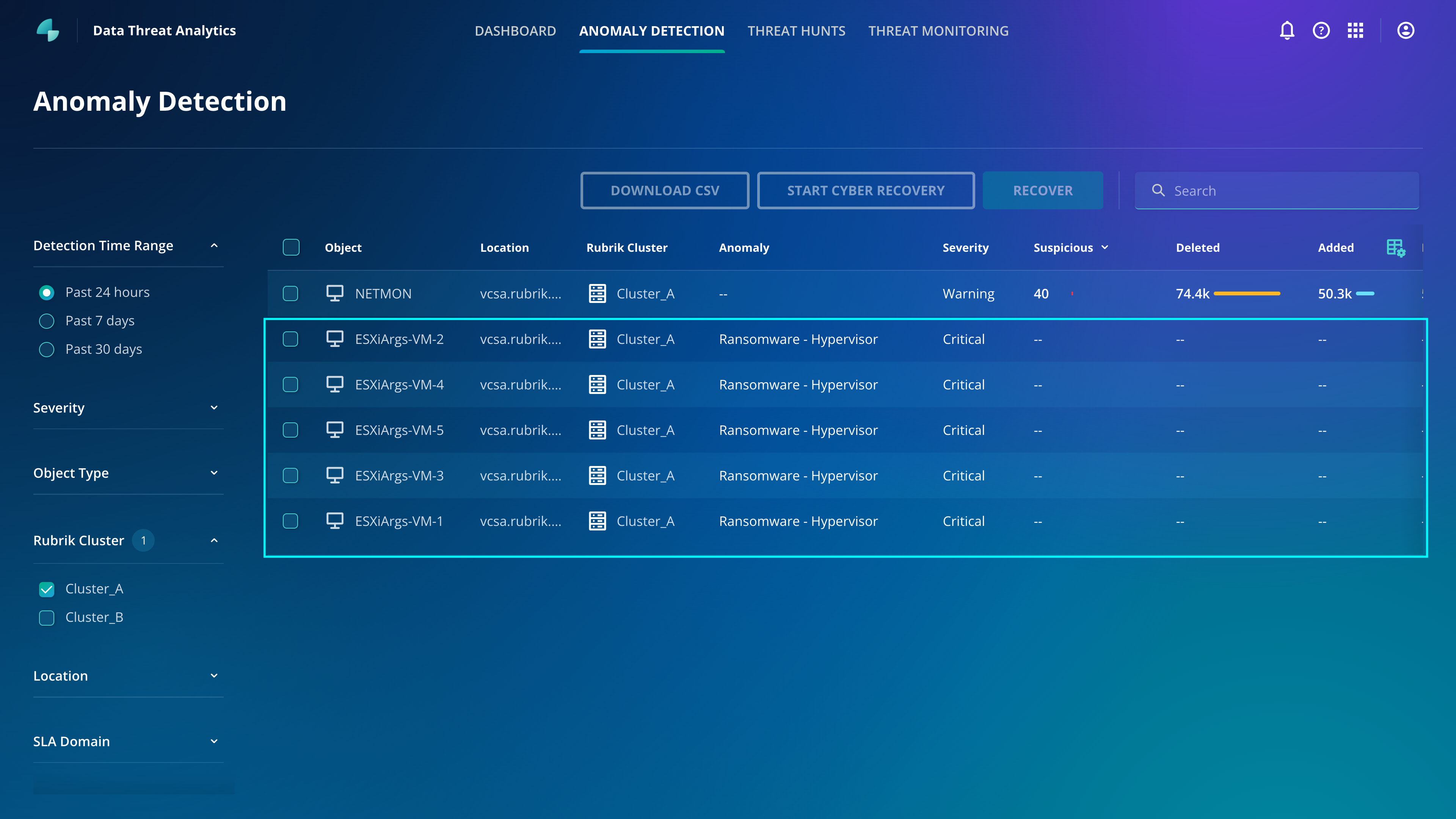Image resolution: width=1456 pixels, height=819 pixels.
Task: Check the ESXiArgs-VM-3 row checkbox
Action: [290, 475]
